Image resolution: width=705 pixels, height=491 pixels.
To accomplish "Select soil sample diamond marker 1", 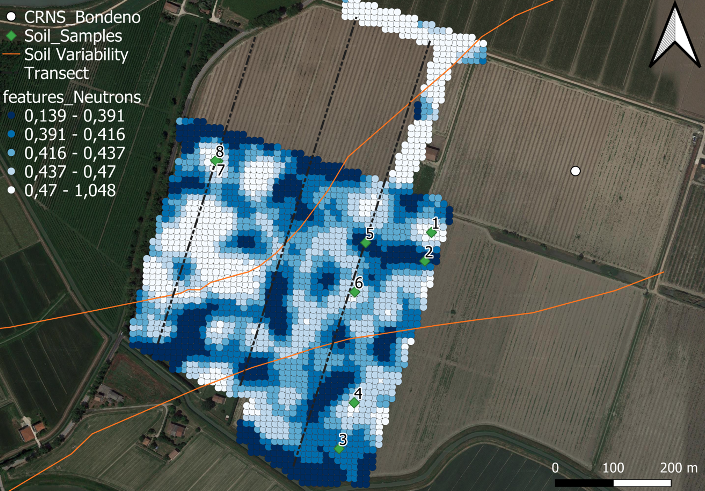I will (431, 232).
